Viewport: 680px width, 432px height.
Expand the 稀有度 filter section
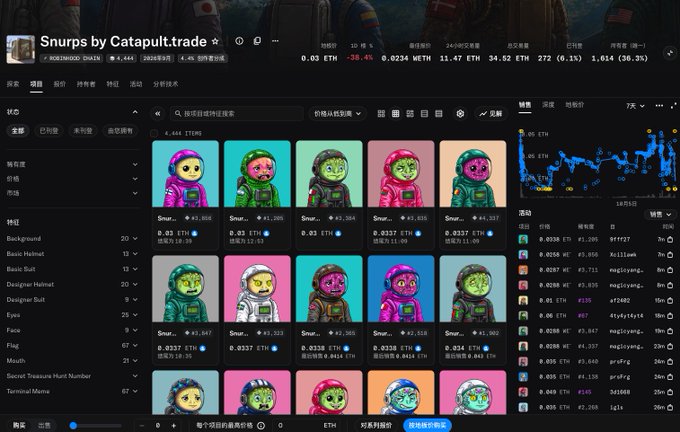(72, 164)
